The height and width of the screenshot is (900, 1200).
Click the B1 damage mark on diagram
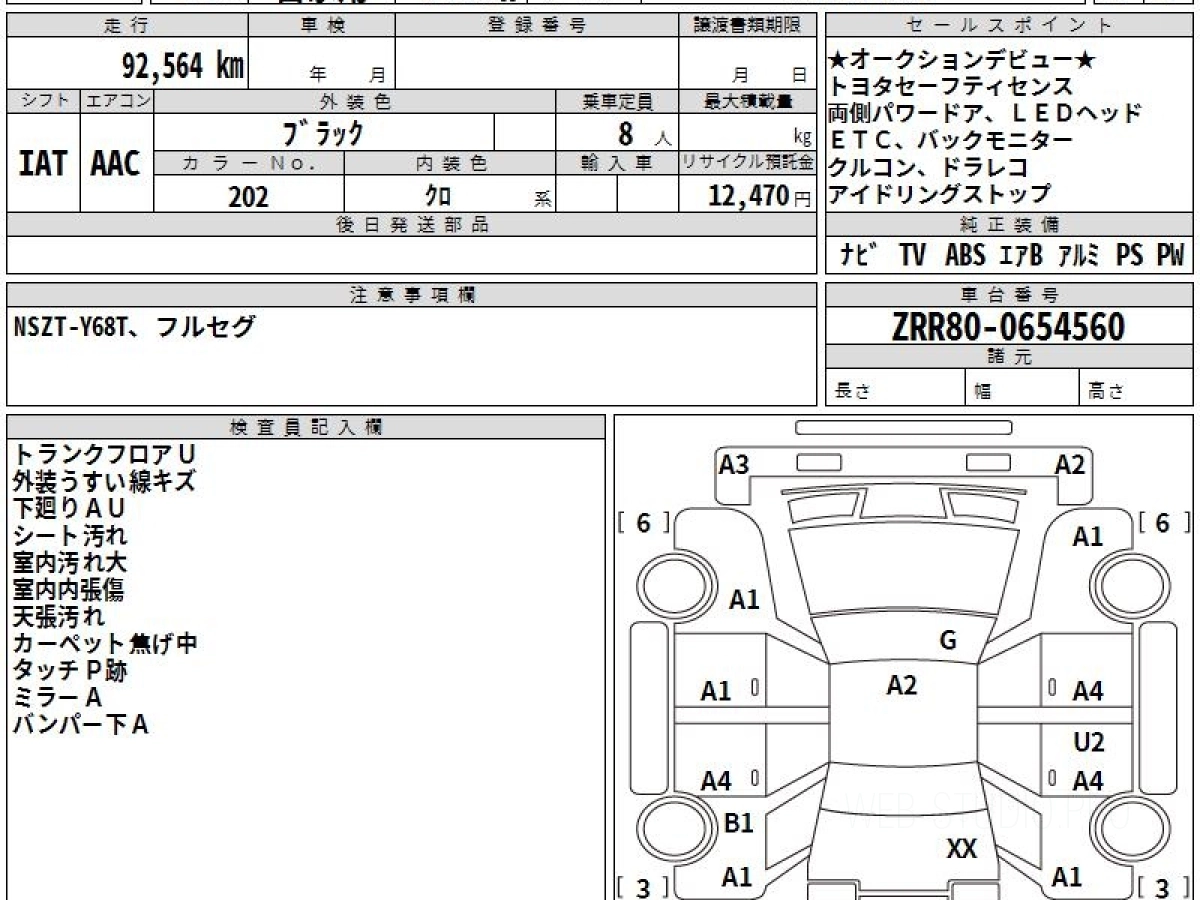[738, 823]
